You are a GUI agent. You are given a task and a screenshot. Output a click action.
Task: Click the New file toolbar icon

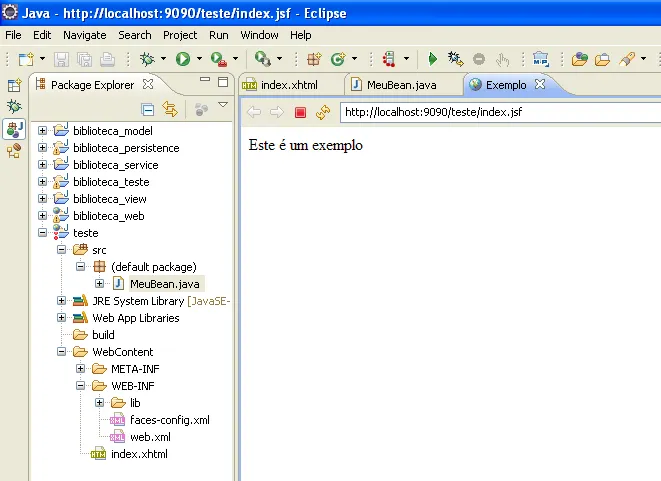click(x=26, y=59)
